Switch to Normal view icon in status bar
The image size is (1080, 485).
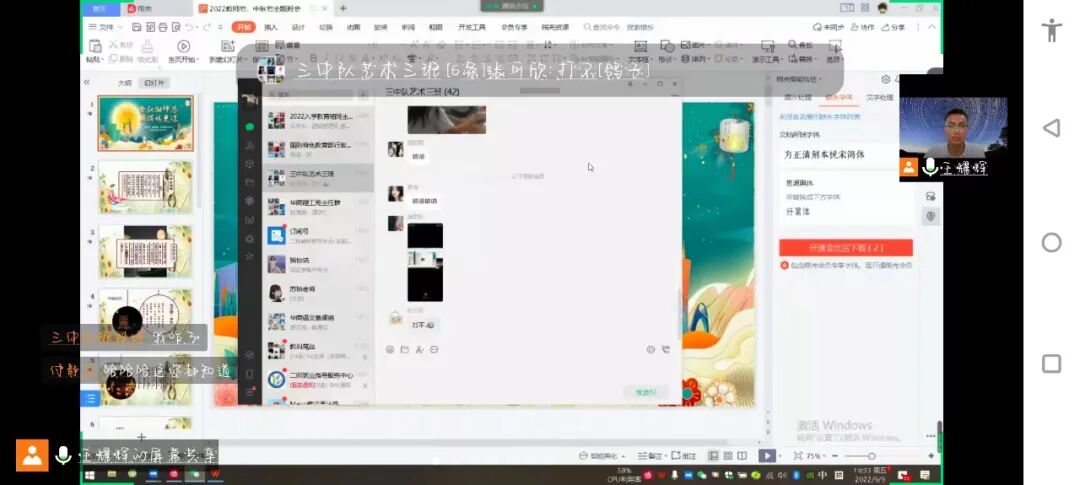[713, 456]
